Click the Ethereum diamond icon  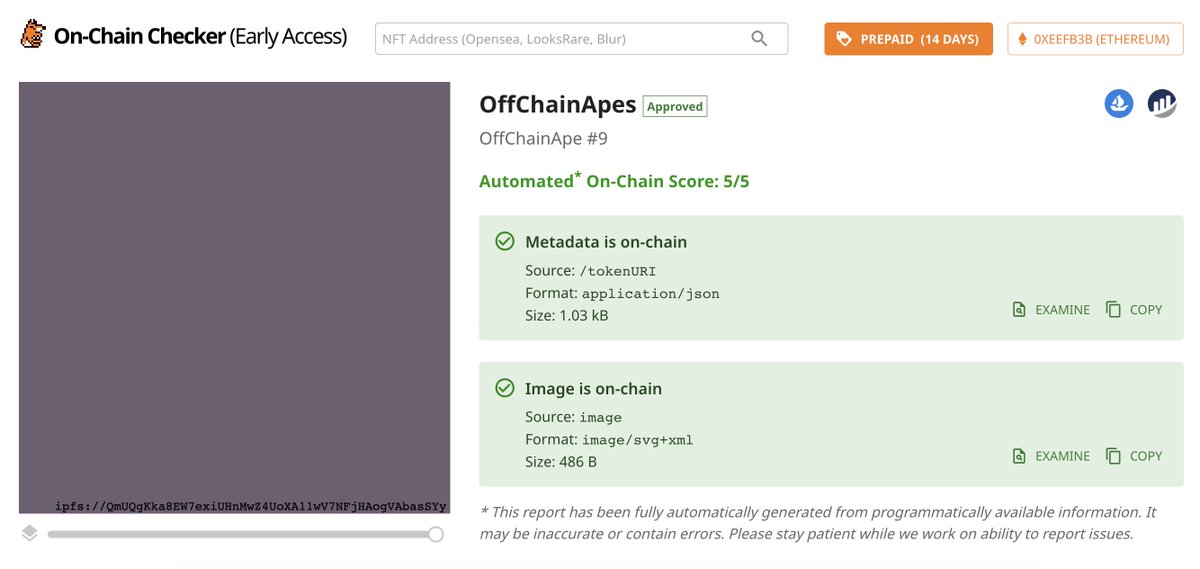click(x=1022, y=39)
